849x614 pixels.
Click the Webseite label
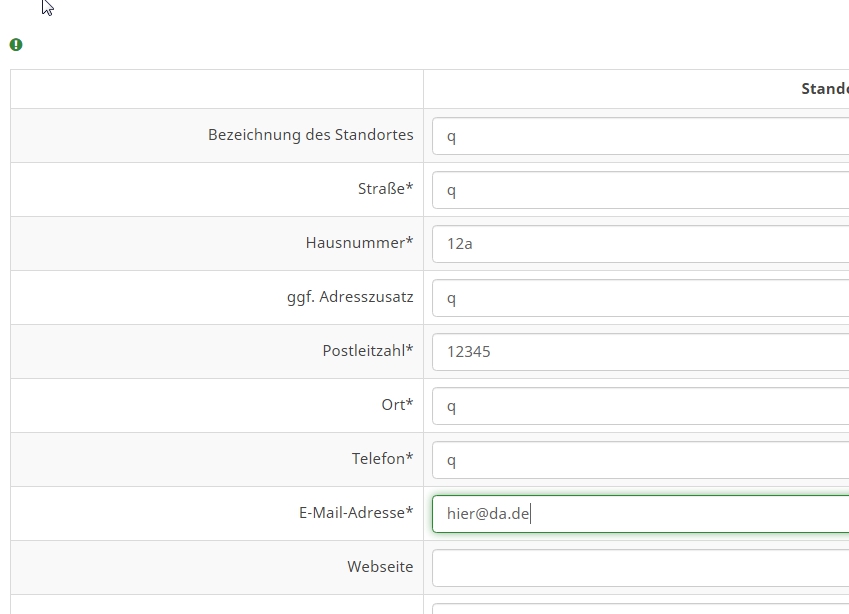(380, 567)
